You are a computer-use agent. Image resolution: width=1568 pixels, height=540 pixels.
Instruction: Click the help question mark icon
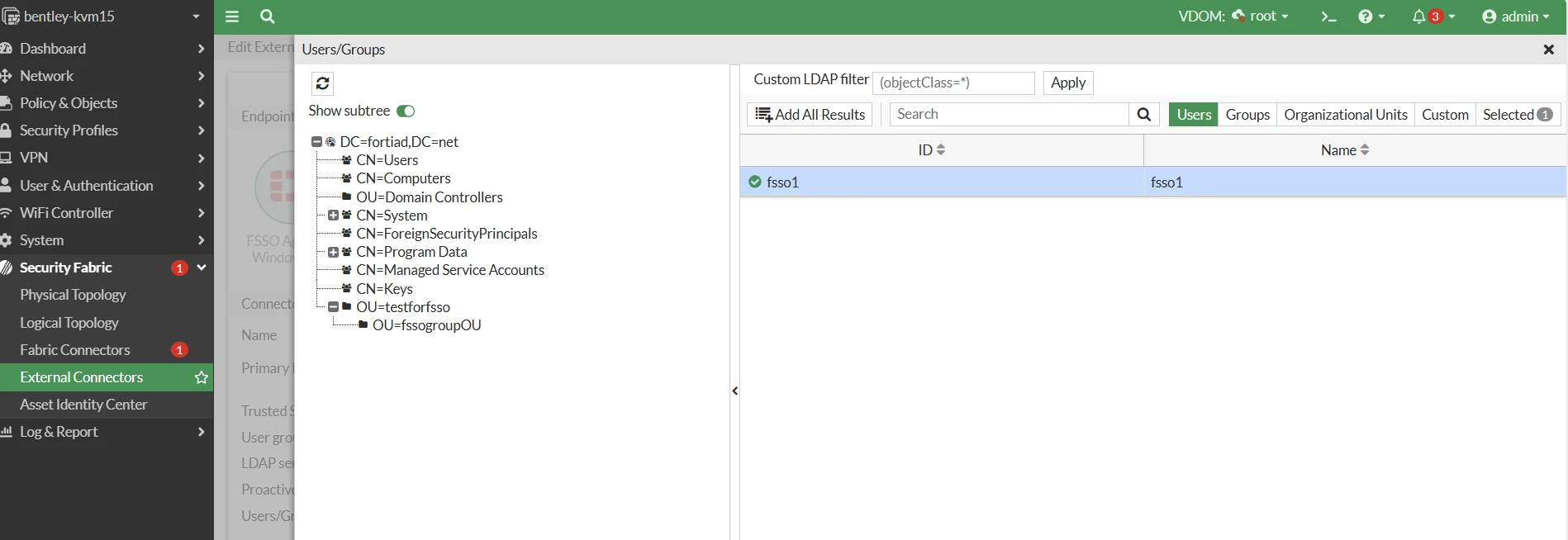1365,17
